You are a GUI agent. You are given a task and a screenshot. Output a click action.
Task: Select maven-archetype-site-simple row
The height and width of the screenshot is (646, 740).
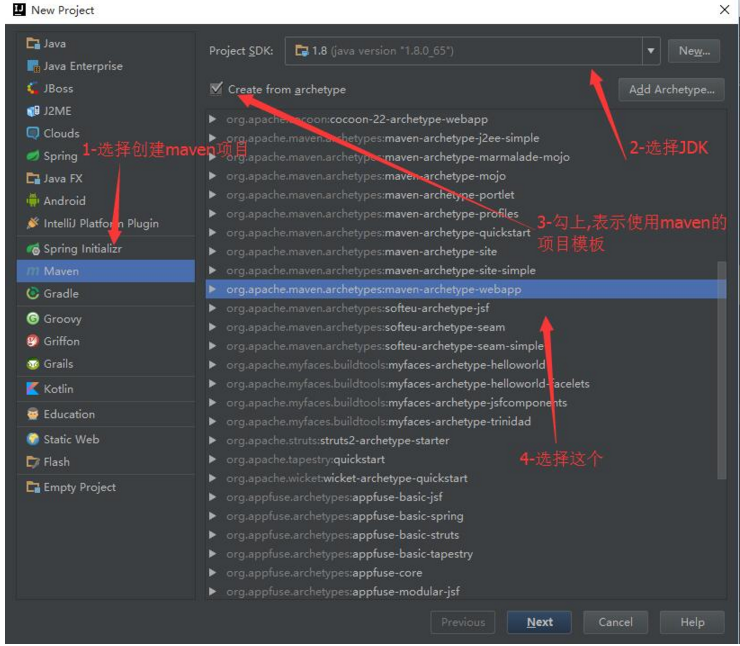click(x=466, y=270)
